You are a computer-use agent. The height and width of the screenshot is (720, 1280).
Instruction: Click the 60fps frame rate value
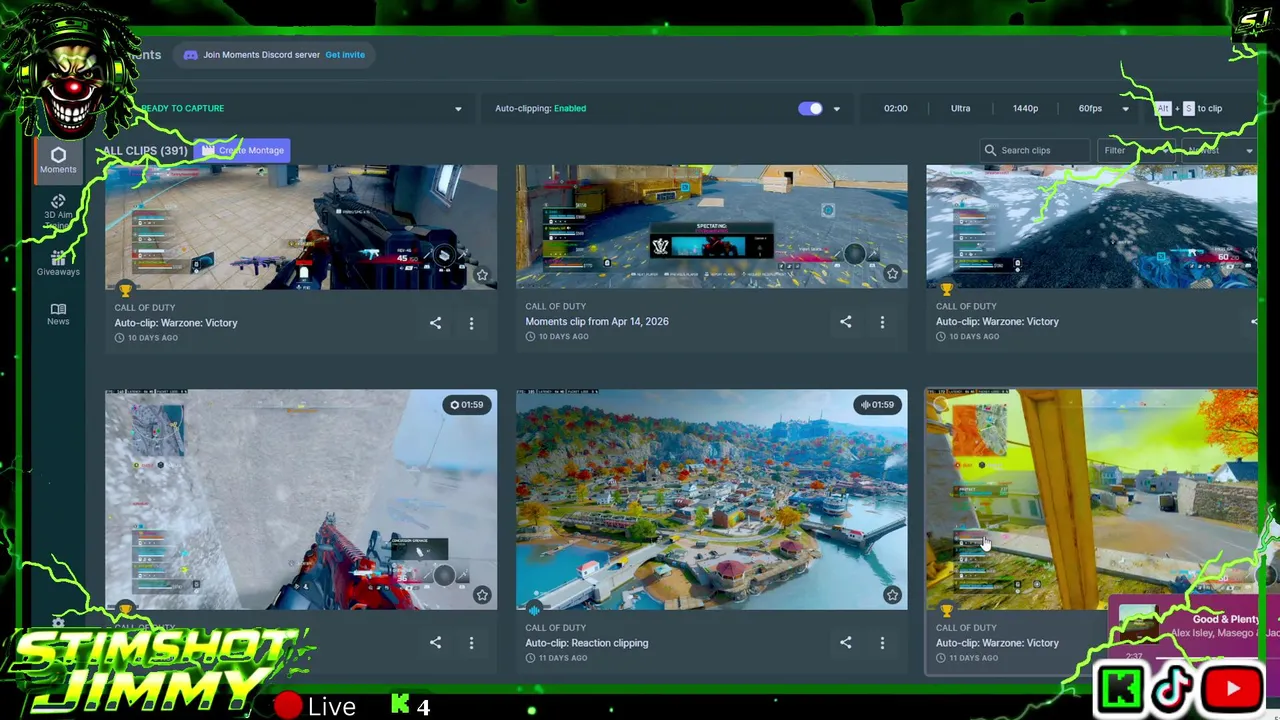[1090, 108]
